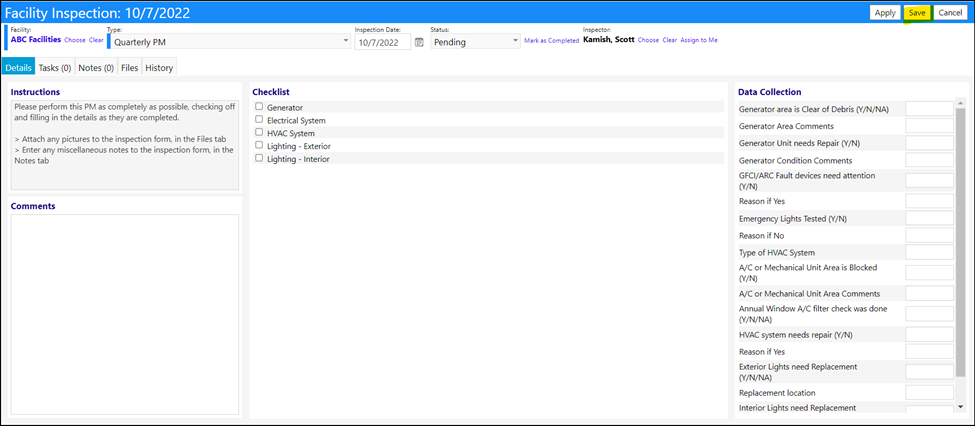The width and height of the screenshot is (975, 426).
Task: Expand the Status dropdown showing Pending
Action: pyautogui.click(x=475, y=42)
